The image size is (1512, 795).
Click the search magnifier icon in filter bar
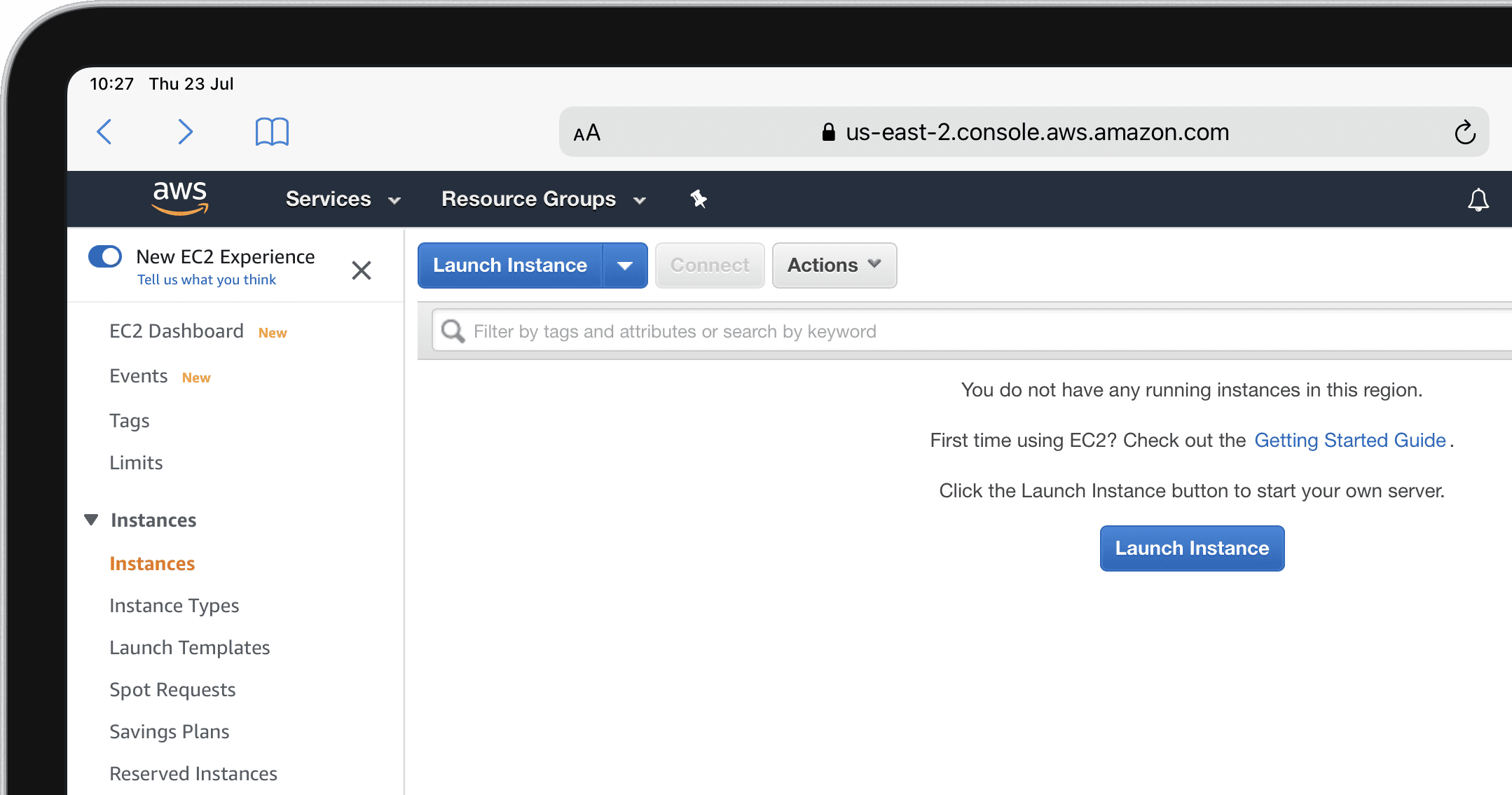453,331
